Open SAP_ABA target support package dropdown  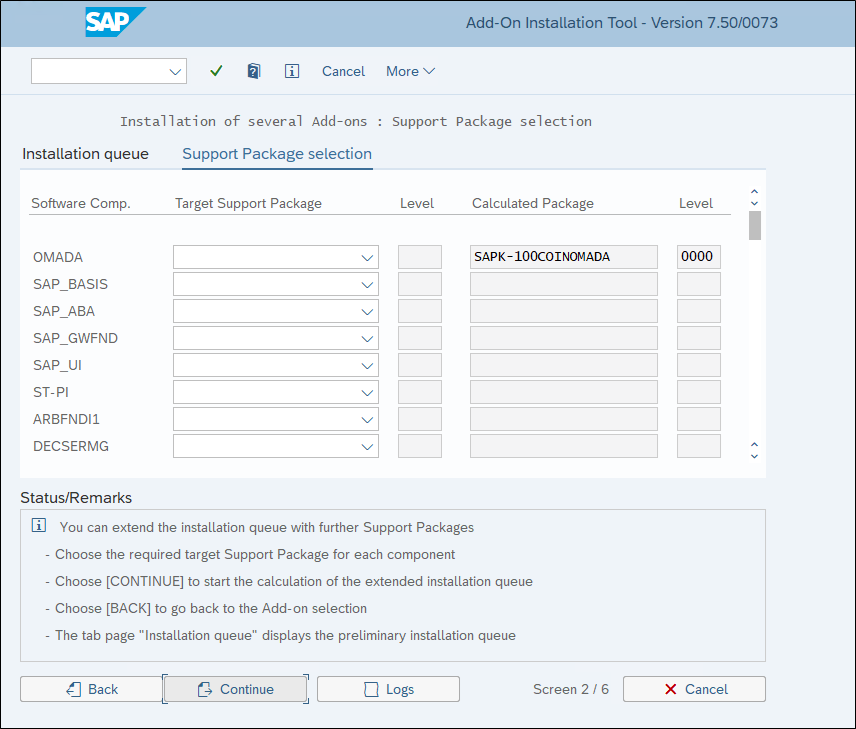(367, 311)
